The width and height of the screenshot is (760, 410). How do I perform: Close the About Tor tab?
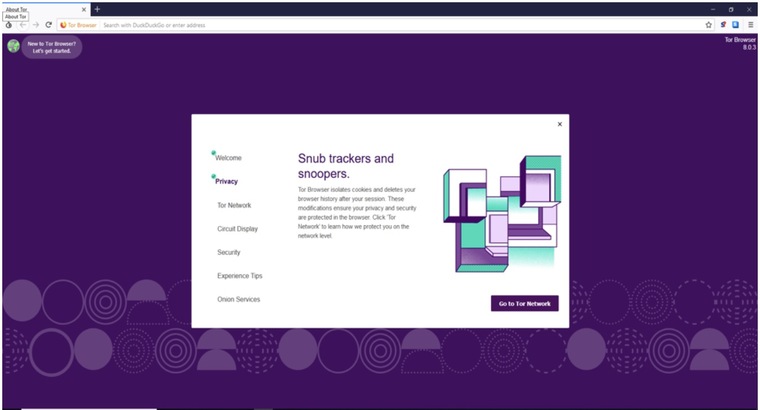(x=83, y=9)
